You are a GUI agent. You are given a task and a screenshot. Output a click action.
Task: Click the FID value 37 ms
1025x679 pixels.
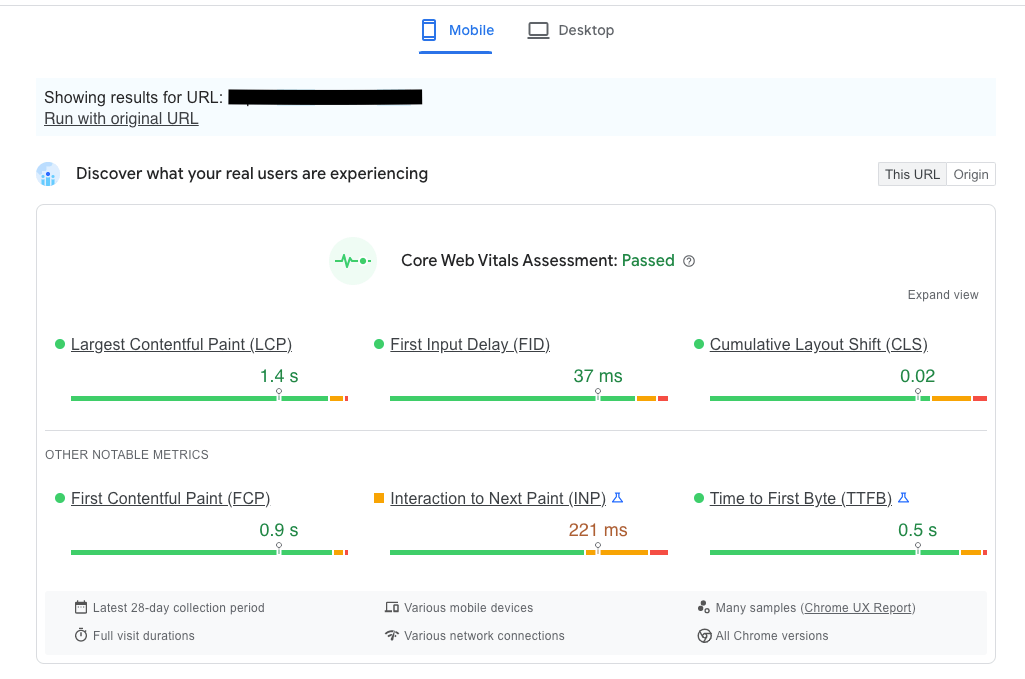pos(598,376)
